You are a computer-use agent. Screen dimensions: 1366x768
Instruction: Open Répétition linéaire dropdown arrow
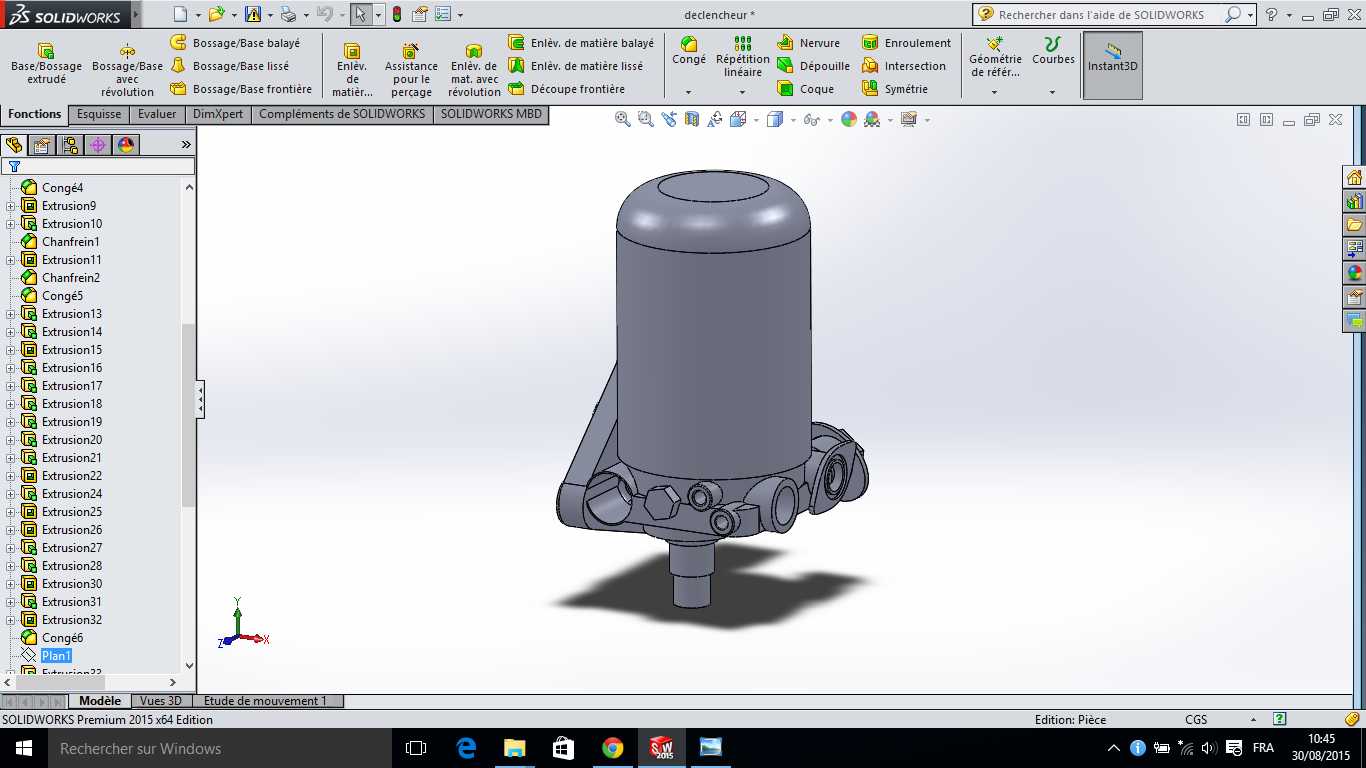tap(743, 92)
